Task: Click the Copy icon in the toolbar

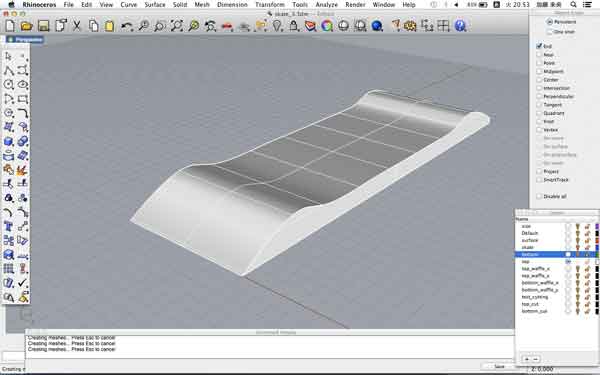Action: [x=93, y=26]
